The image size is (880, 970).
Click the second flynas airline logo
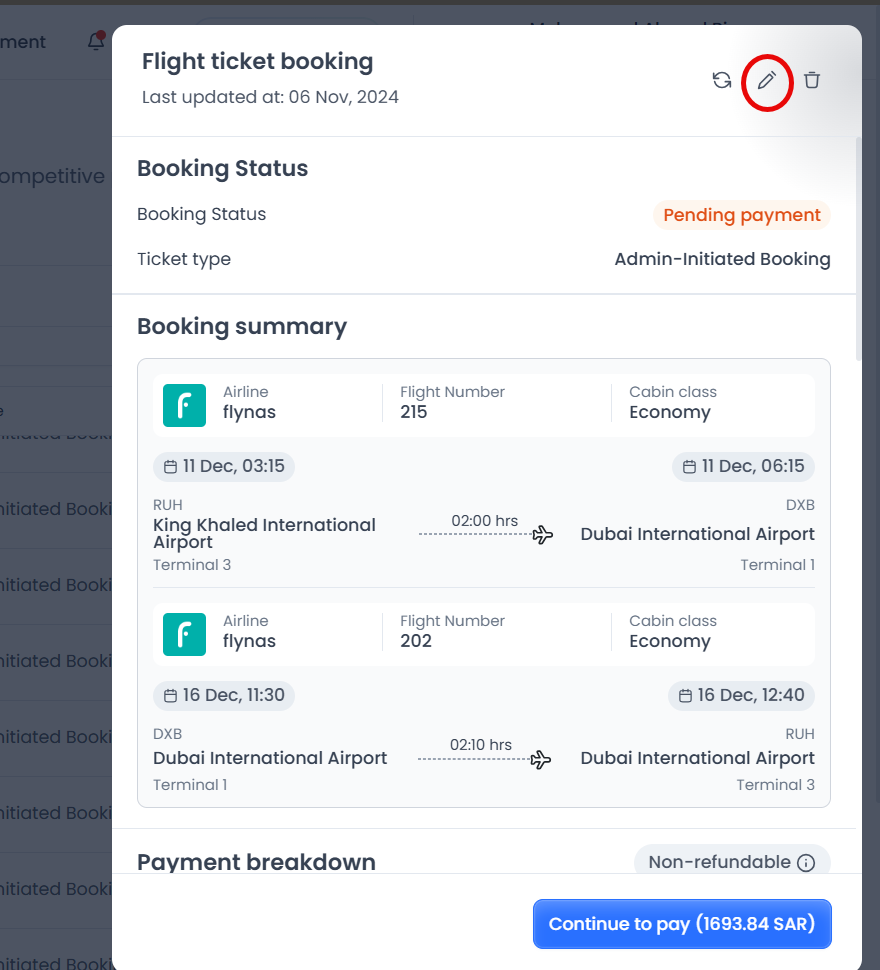click(184, 634)
